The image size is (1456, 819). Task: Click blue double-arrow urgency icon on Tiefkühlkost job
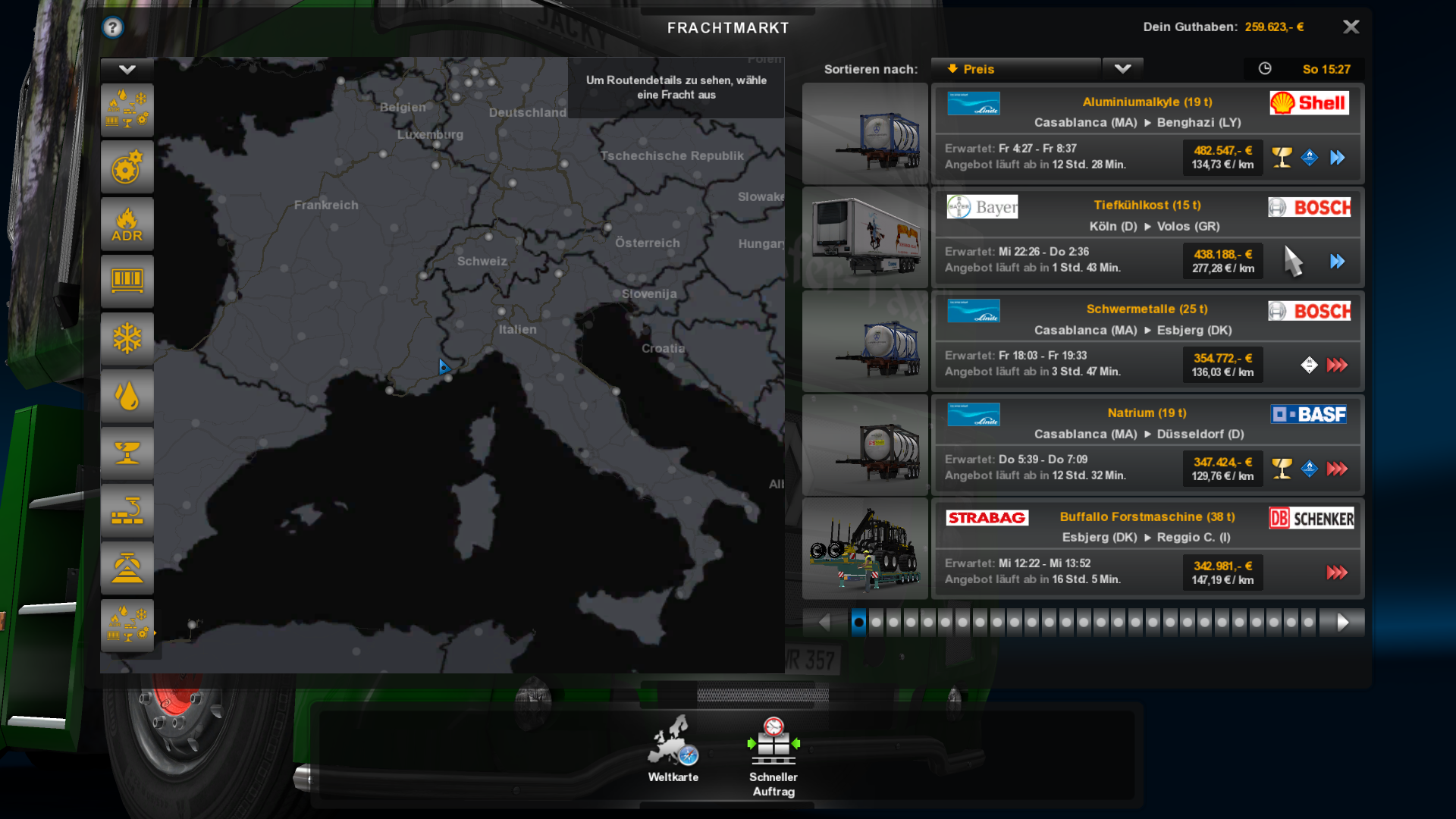tap(1338, 262)
